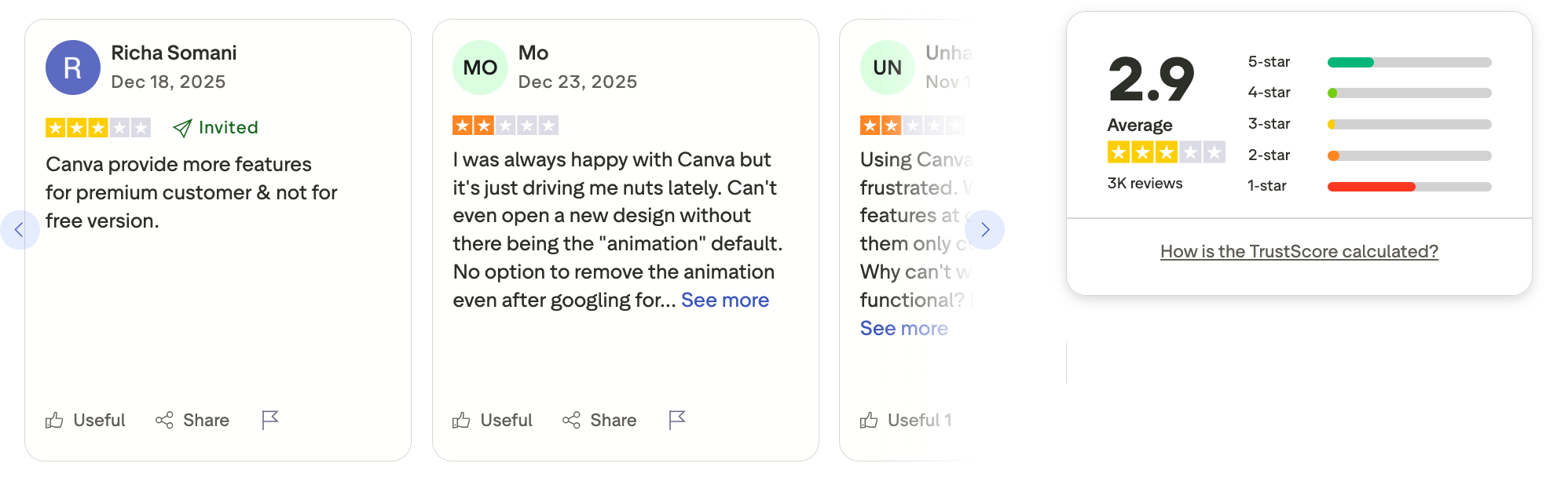Click the UN review's star rating
1568x485 pixels.
(913, 125)
